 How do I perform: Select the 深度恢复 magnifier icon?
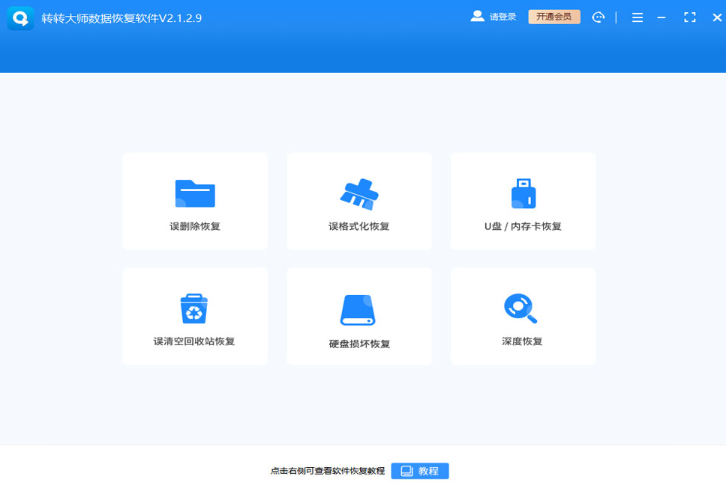click(x=520, y=308)
